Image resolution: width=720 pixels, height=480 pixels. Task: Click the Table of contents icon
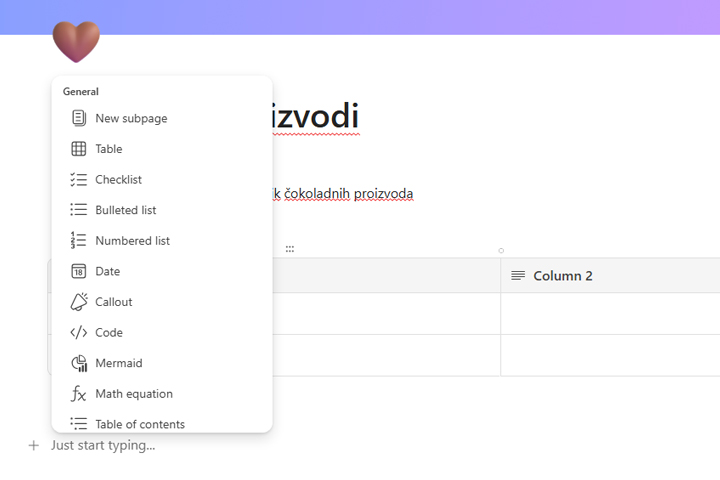click(79, 424)
